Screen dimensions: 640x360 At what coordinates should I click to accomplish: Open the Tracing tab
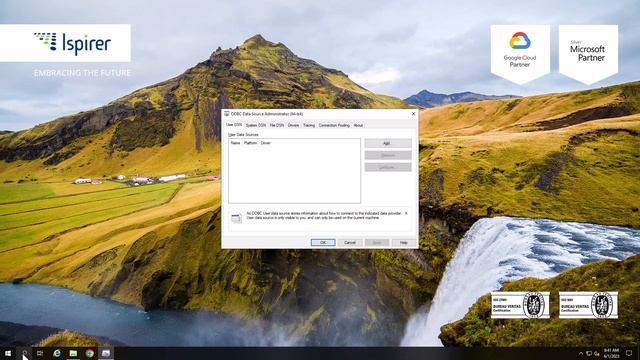pos(309,125)
